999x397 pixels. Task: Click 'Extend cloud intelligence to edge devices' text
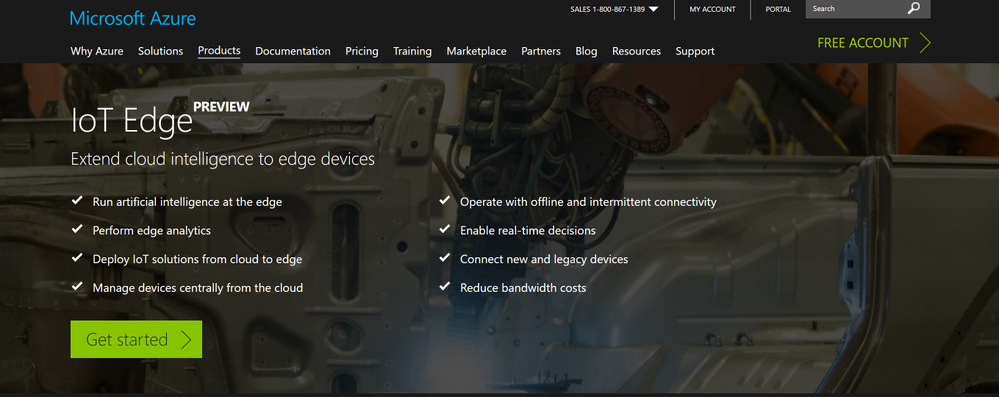coord(222,159)
